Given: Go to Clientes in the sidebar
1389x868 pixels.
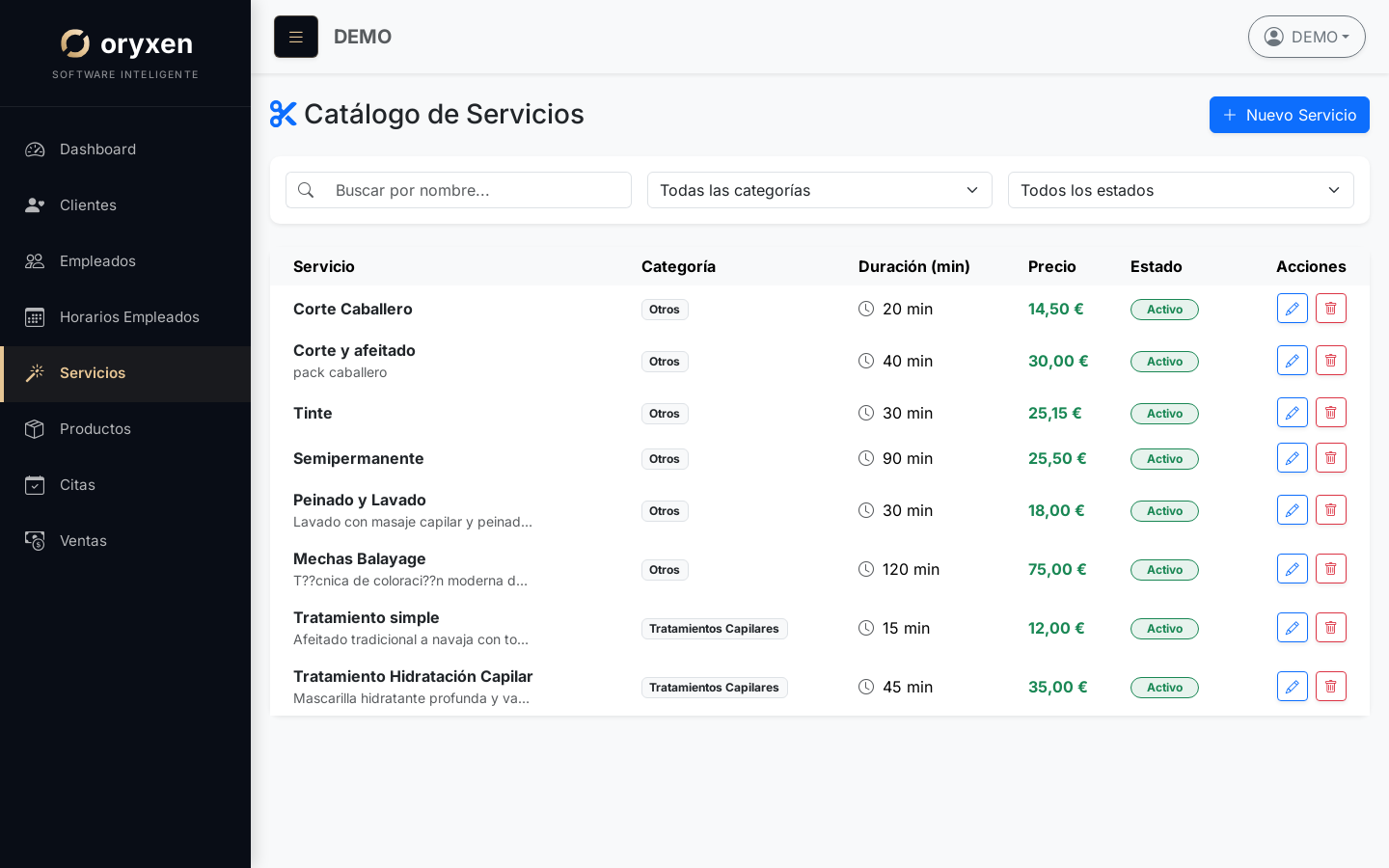Looking at the screenshot, I should (x=125, y=205).
